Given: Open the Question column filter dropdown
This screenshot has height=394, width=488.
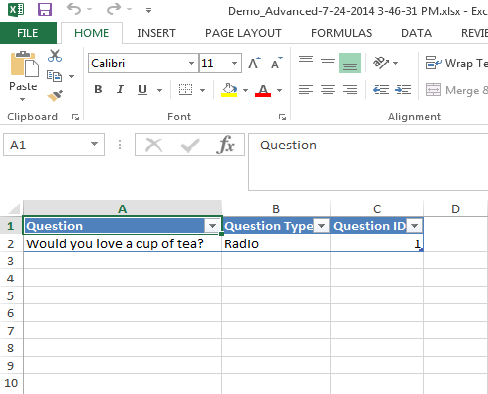Looking at the screenshot, I should pos(212,226).
